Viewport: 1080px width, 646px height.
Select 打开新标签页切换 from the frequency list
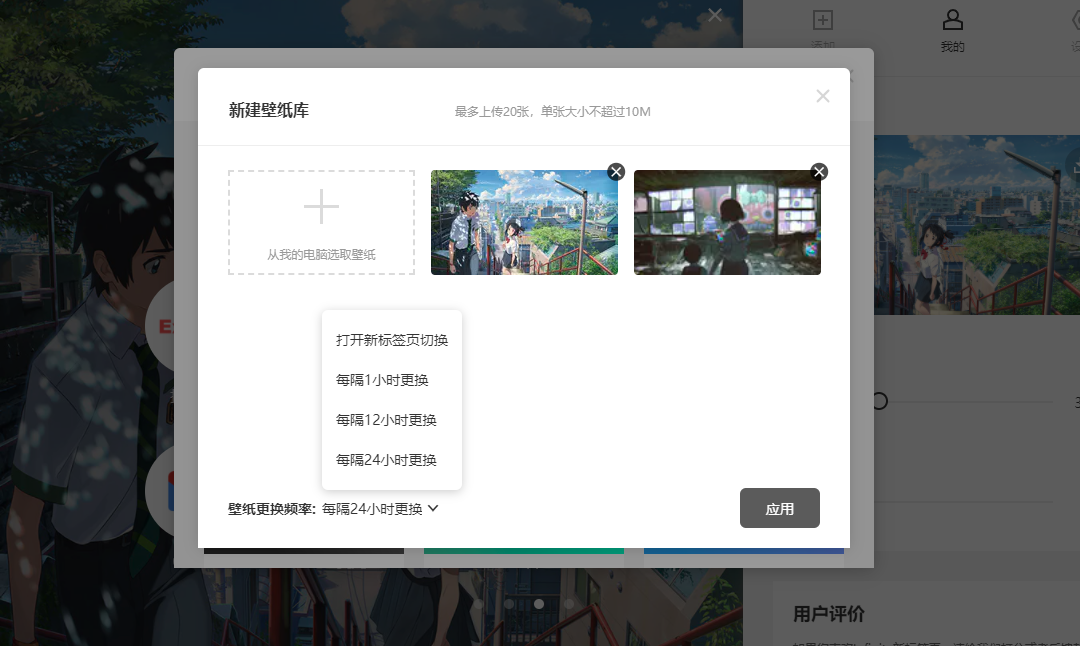(391, 340)
